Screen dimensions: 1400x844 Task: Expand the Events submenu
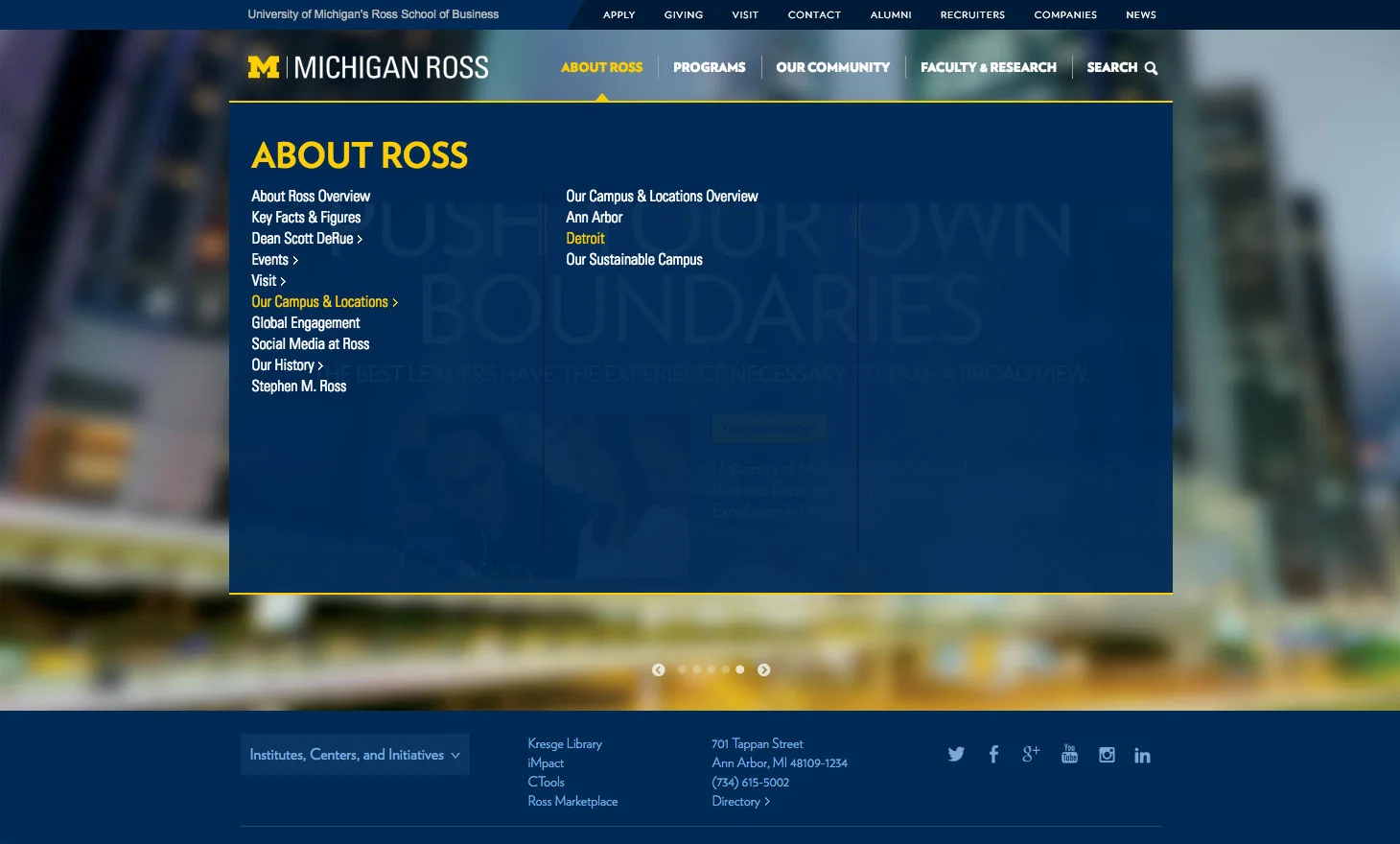click(x=274, y=260)
